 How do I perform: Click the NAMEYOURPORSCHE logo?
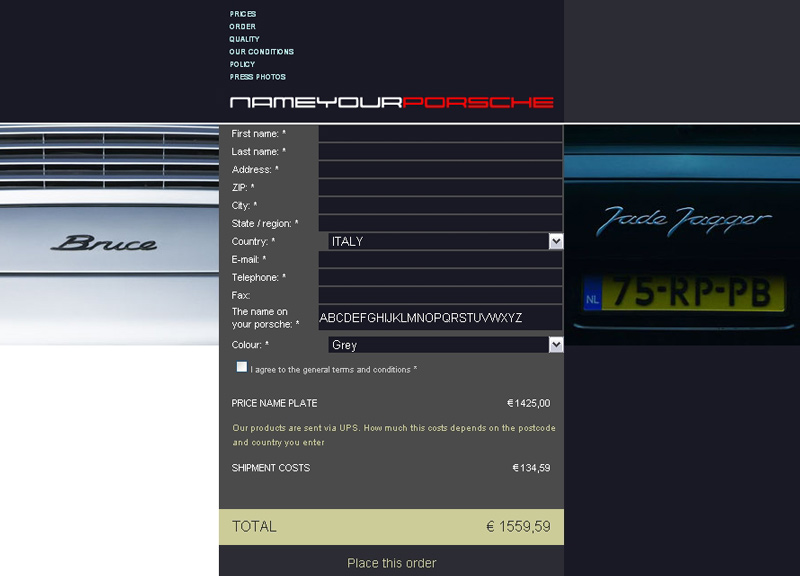tap(391, 103)
